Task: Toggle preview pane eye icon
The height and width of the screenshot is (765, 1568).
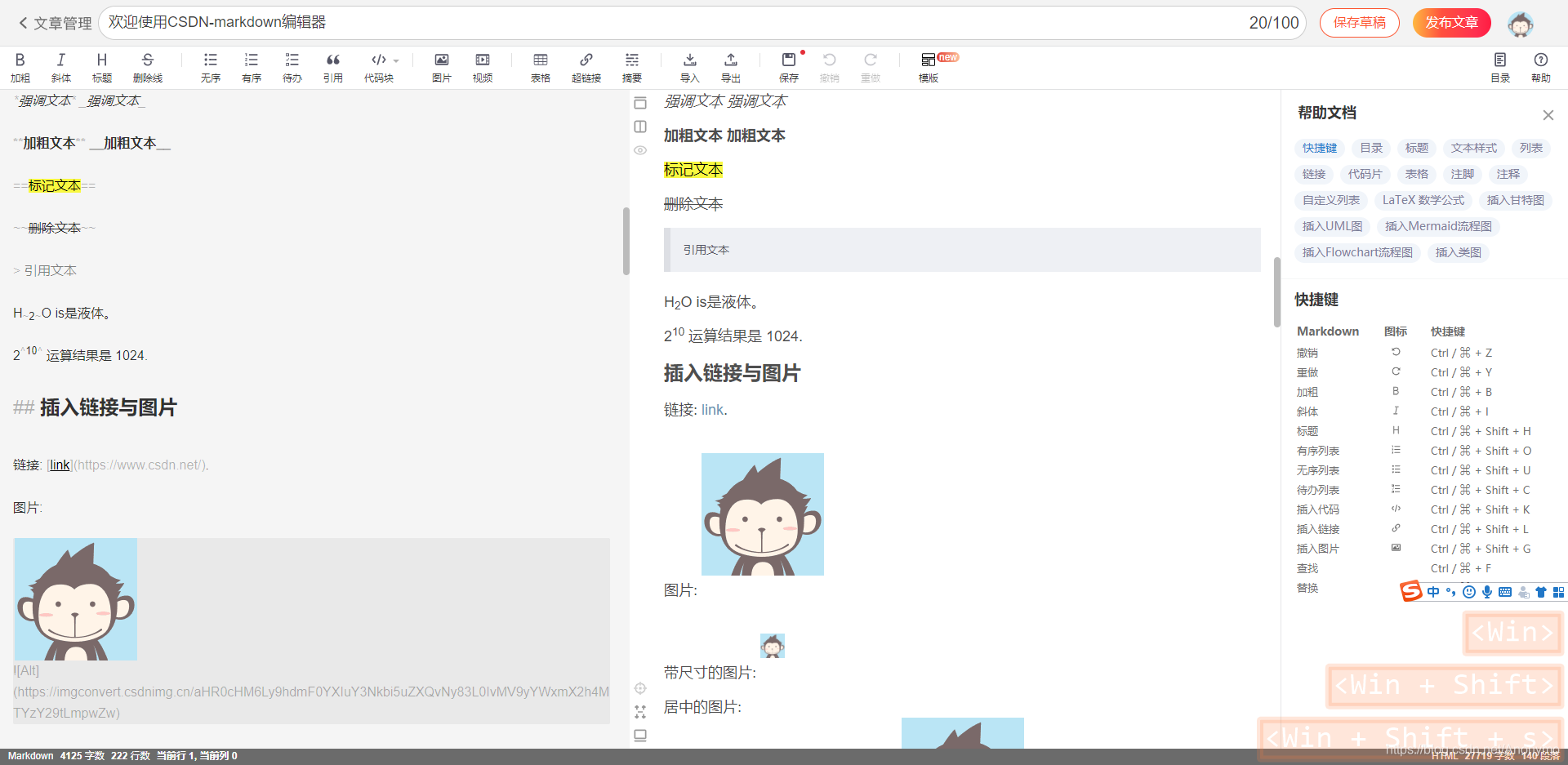Action: pyautogui.click(x=640, y=150)
